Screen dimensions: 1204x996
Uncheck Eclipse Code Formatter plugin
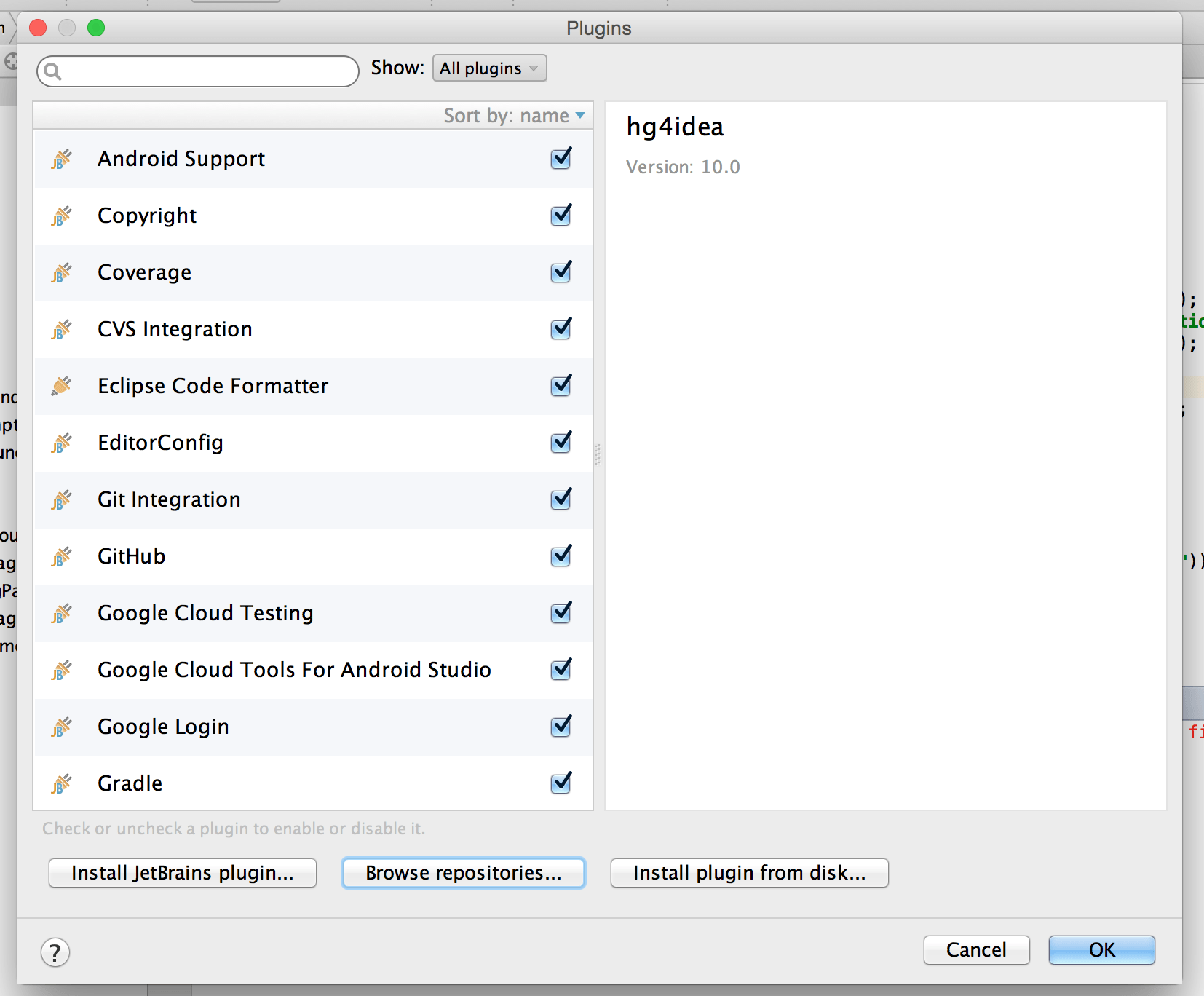tap(561, 385)
